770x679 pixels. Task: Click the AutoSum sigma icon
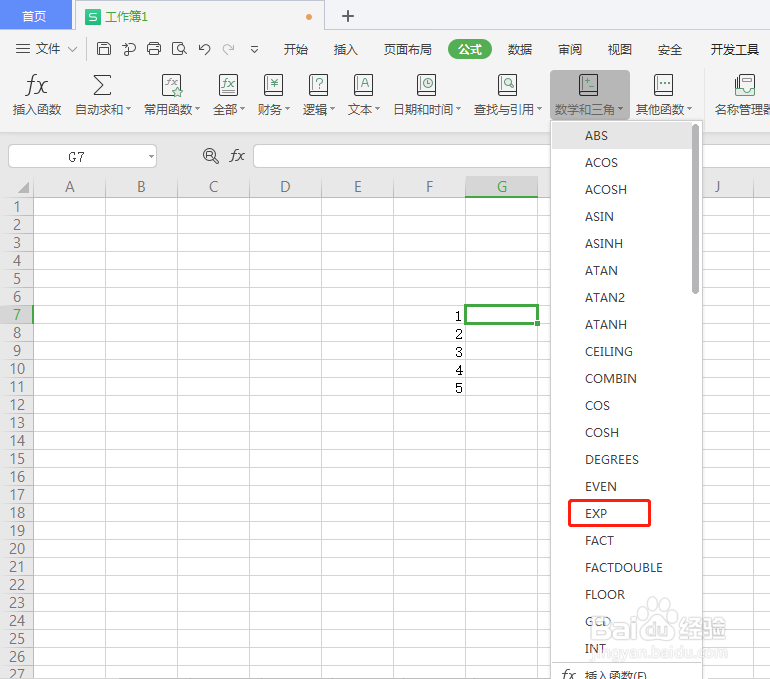coord(102,85)
